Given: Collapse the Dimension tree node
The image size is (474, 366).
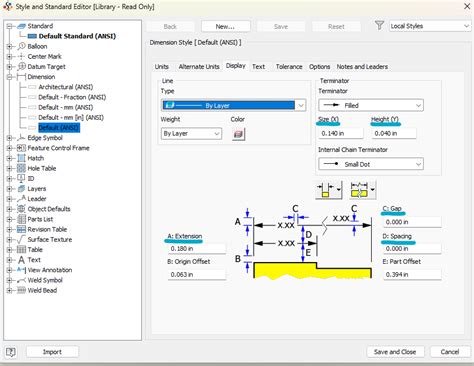Looking at the screenshot, I should pyautogui.click(x=9, y=77).
